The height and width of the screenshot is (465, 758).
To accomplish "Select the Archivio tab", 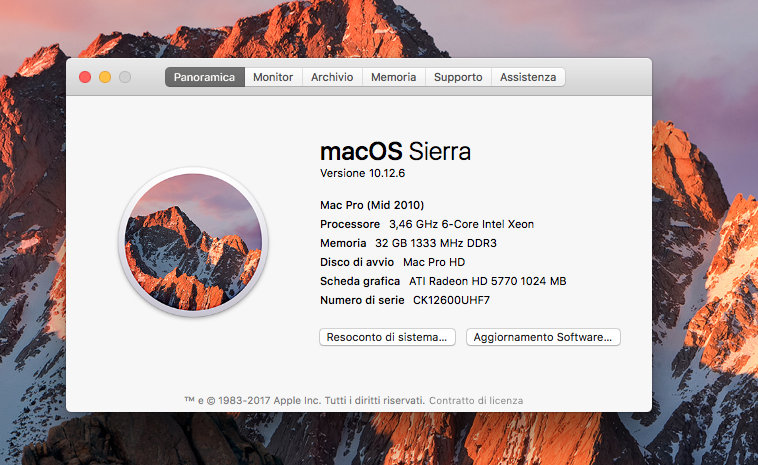I will pyautogui.click(x=332, y=77).
